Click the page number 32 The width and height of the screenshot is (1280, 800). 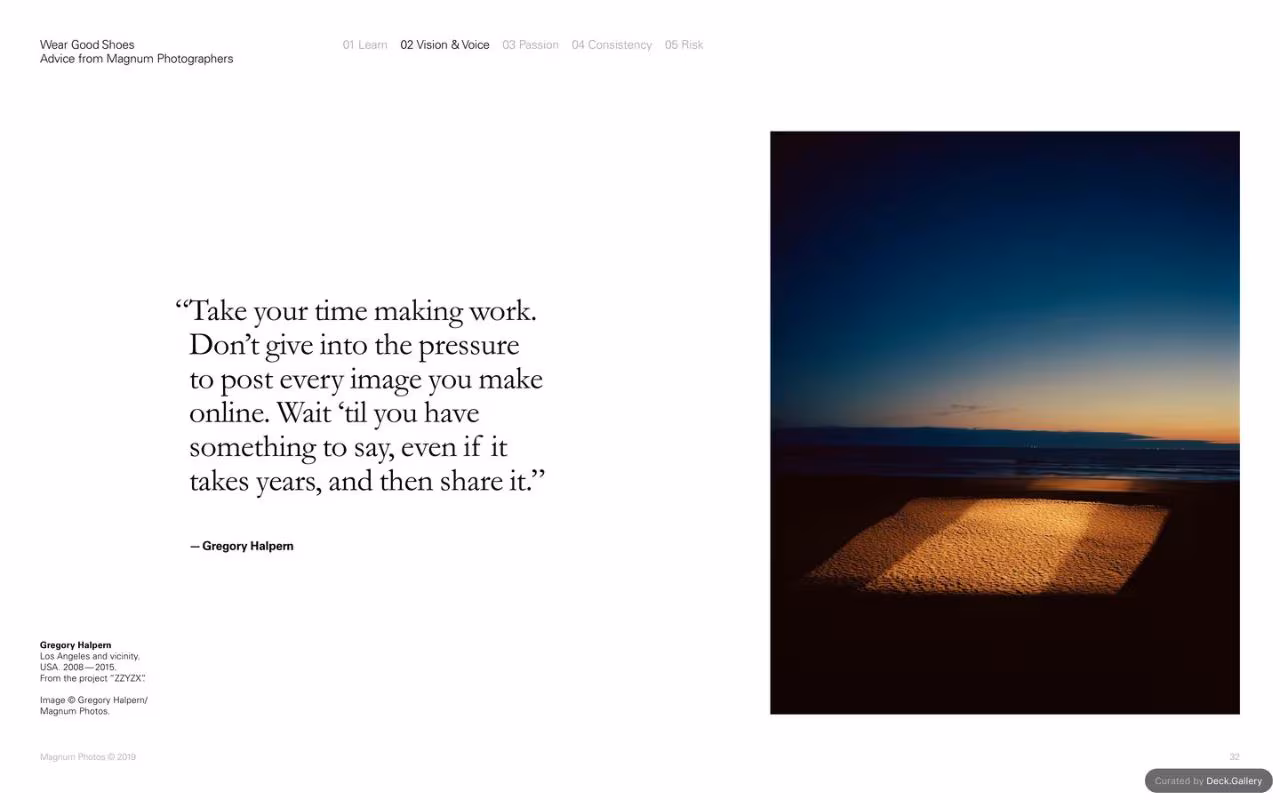tap(1234, 757)
